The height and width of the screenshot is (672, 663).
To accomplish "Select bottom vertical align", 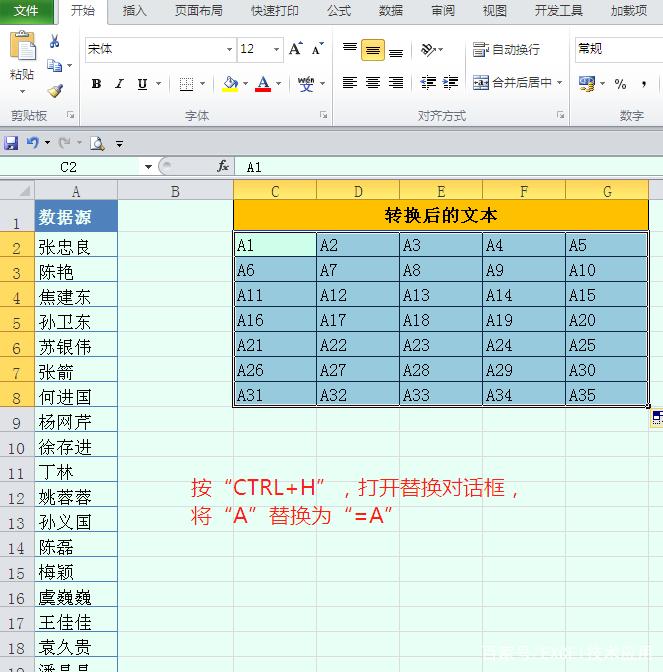I will [x=396, y=51].
